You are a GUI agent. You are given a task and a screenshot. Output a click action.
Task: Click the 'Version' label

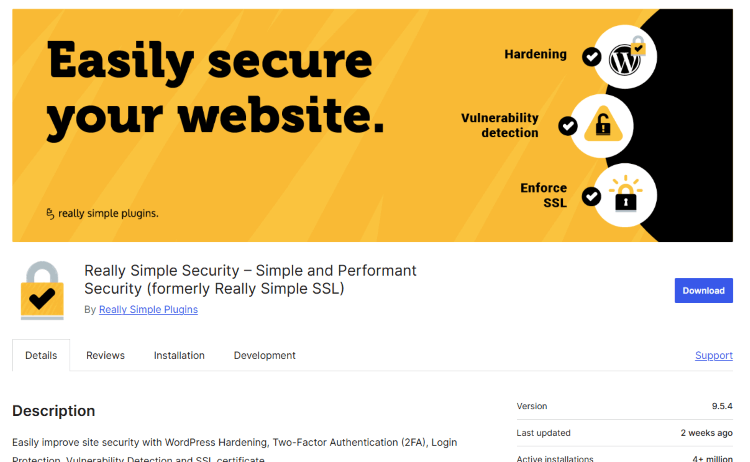[531, 406]
